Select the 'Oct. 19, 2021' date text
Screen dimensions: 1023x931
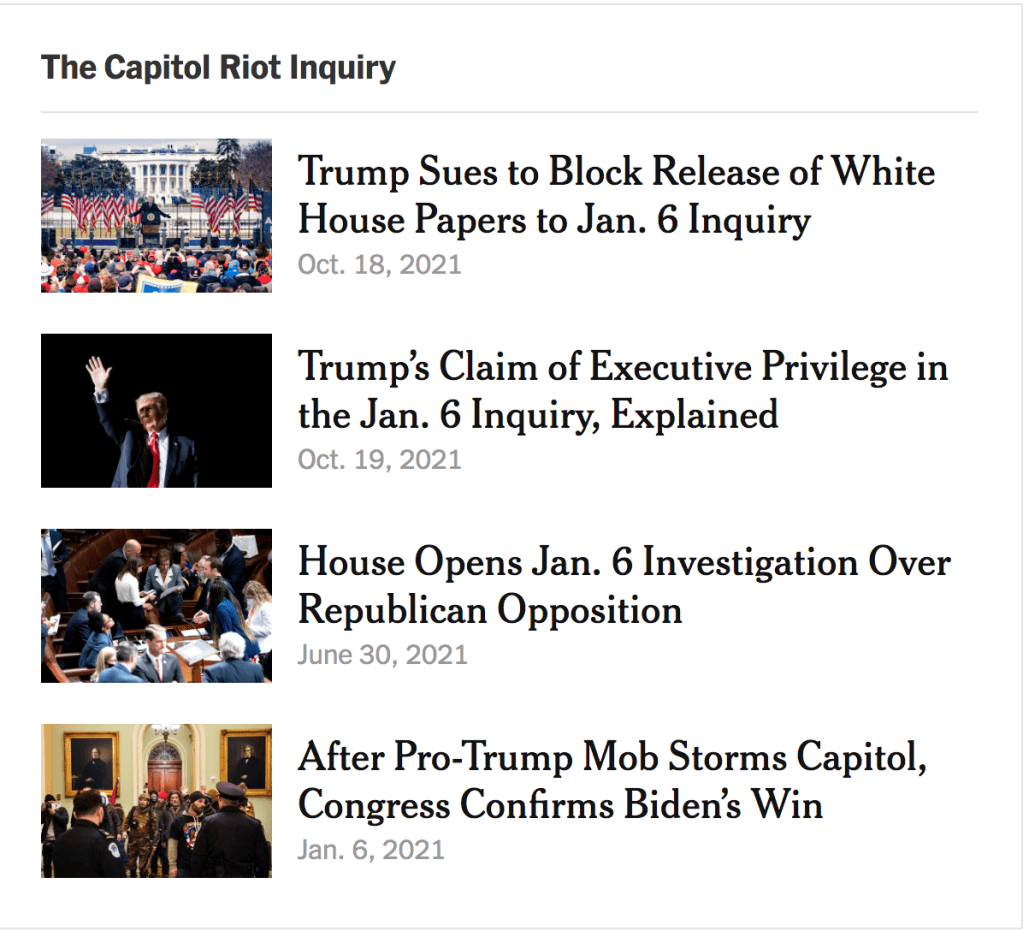coord(379,460)
